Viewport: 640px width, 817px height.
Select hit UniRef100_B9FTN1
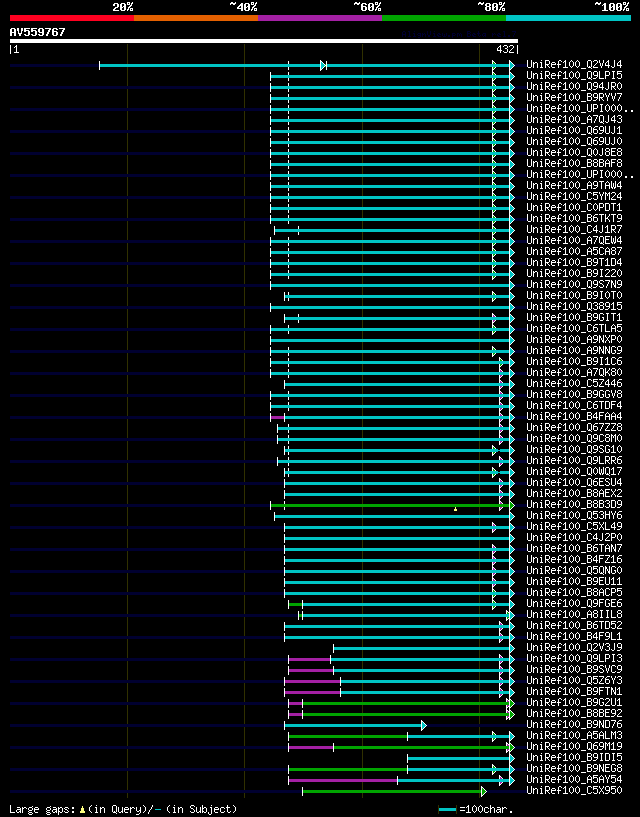tap(574, 691)
